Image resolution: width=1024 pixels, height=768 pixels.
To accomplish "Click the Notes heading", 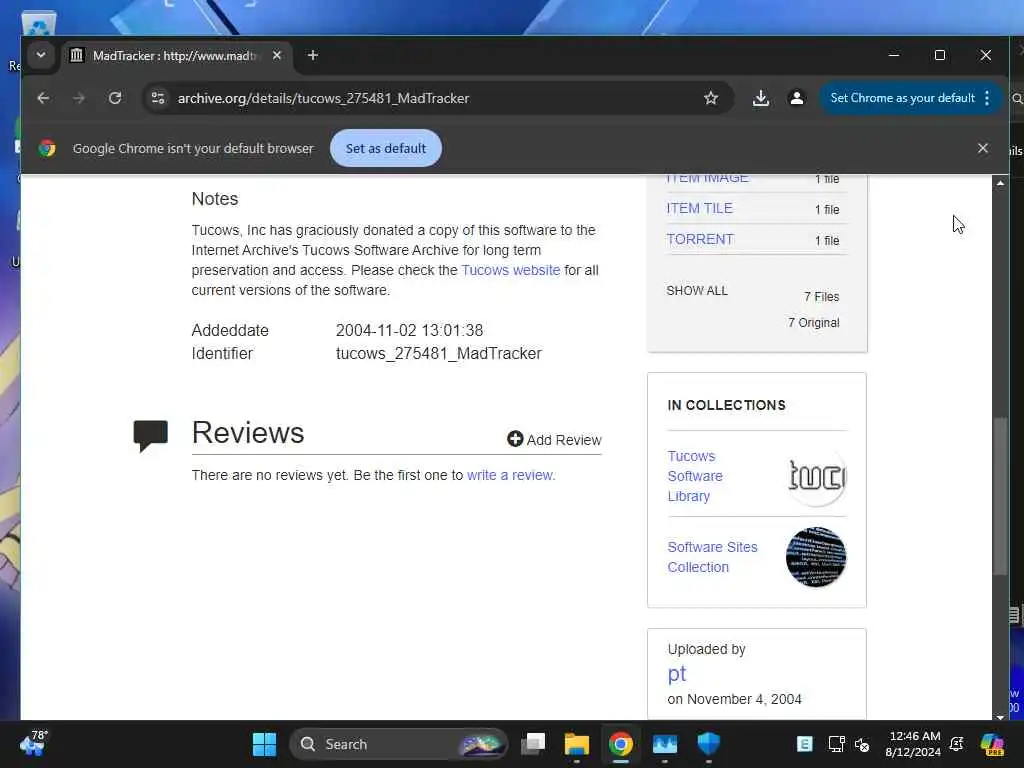I will pyautogui.click(x=215, y=199).
